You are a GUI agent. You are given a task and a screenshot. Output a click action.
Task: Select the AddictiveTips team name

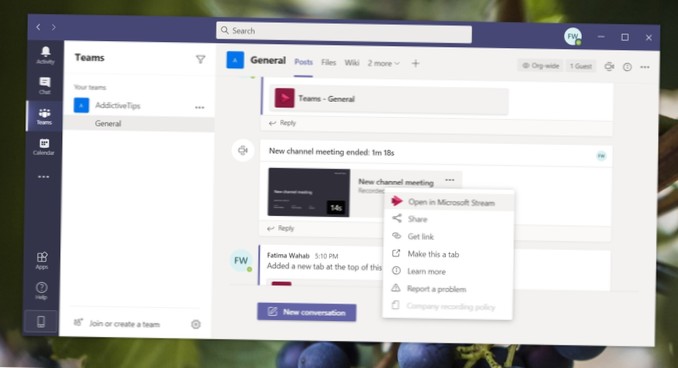tap(118, 106)
